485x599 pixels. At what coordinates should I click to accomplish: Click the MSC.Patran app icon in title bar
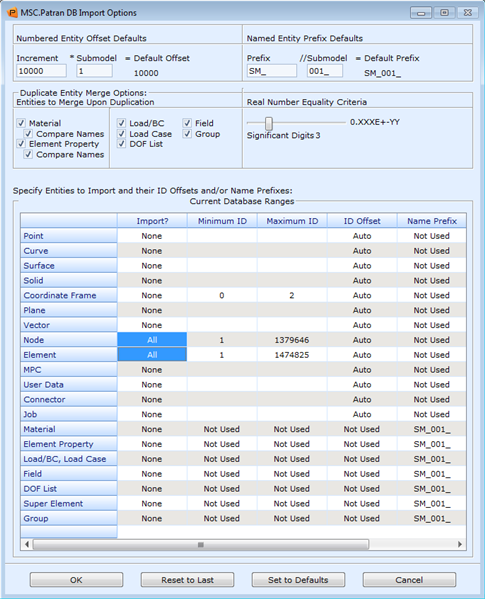coord(13,13)
